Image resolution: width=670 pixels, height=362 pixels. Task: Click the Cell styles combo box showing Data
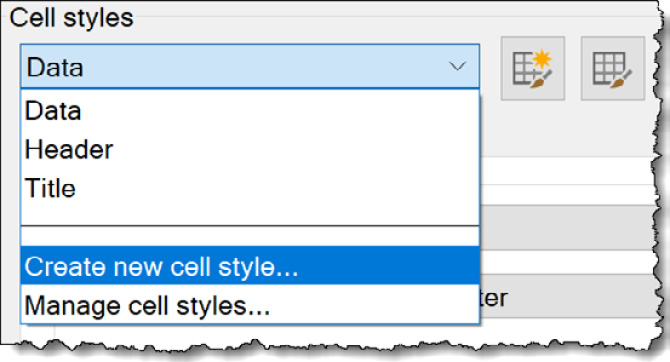pyautogui.click(x=250, y=67)
